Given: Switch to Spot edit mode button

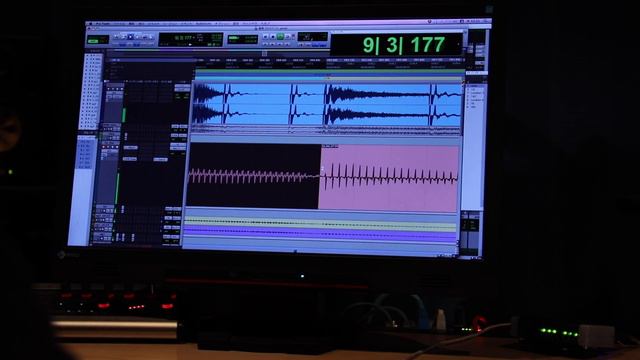Looking at the screenshot, I should pyautogui.click(x=103, y=38).
